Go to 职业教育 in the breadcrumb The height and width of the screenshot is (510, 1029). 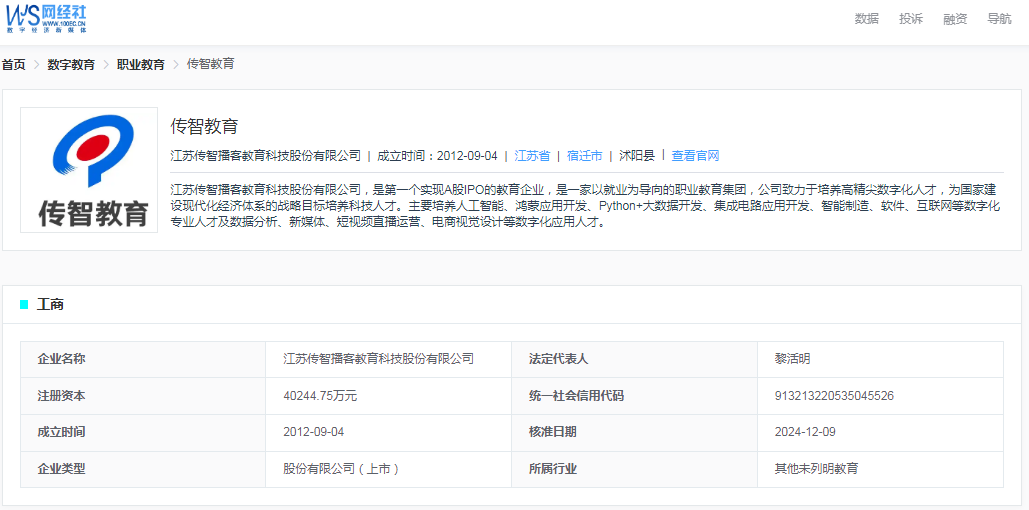141,64
